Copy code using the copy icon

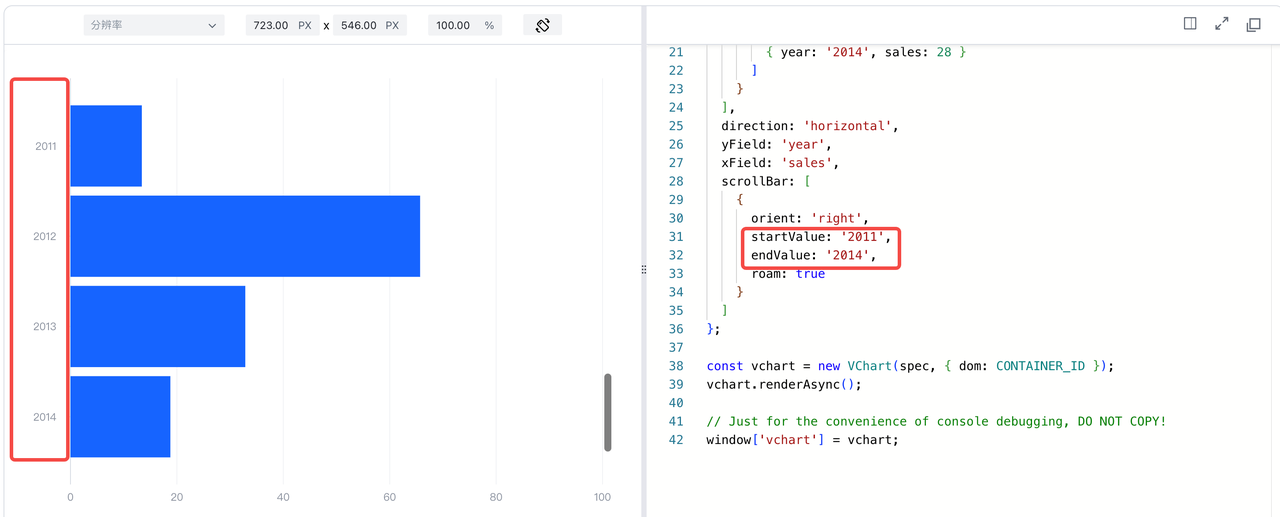(x=1254, y=24)
